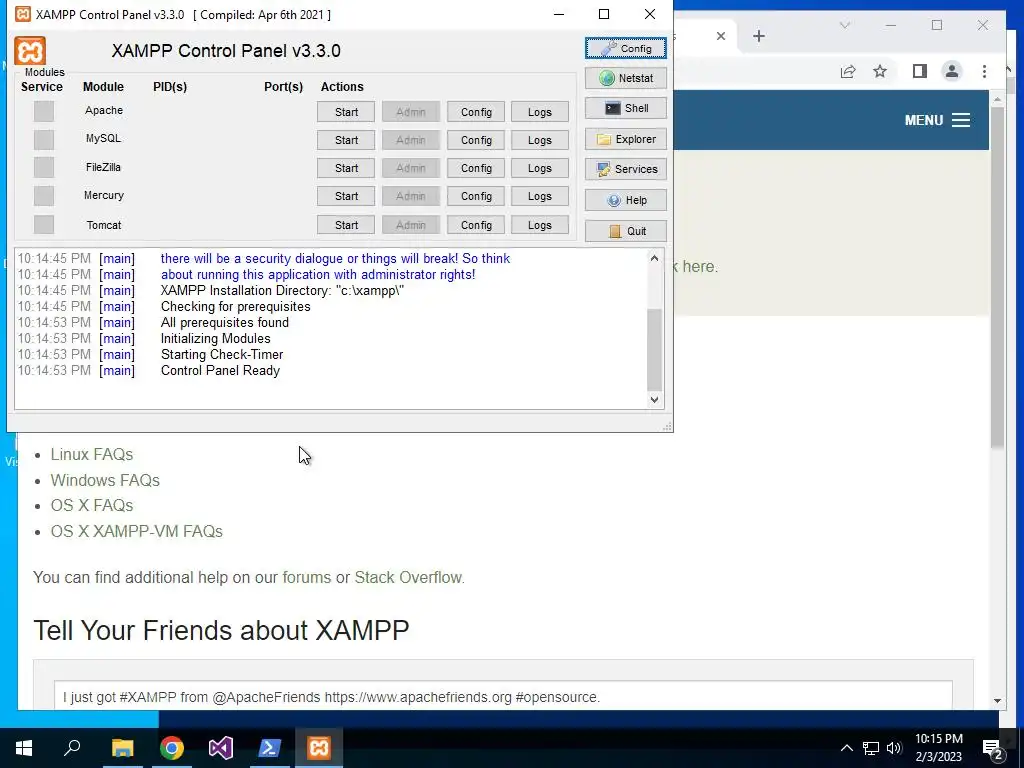
Task: Open the volume tray icon
Action: tap(894, 748)
